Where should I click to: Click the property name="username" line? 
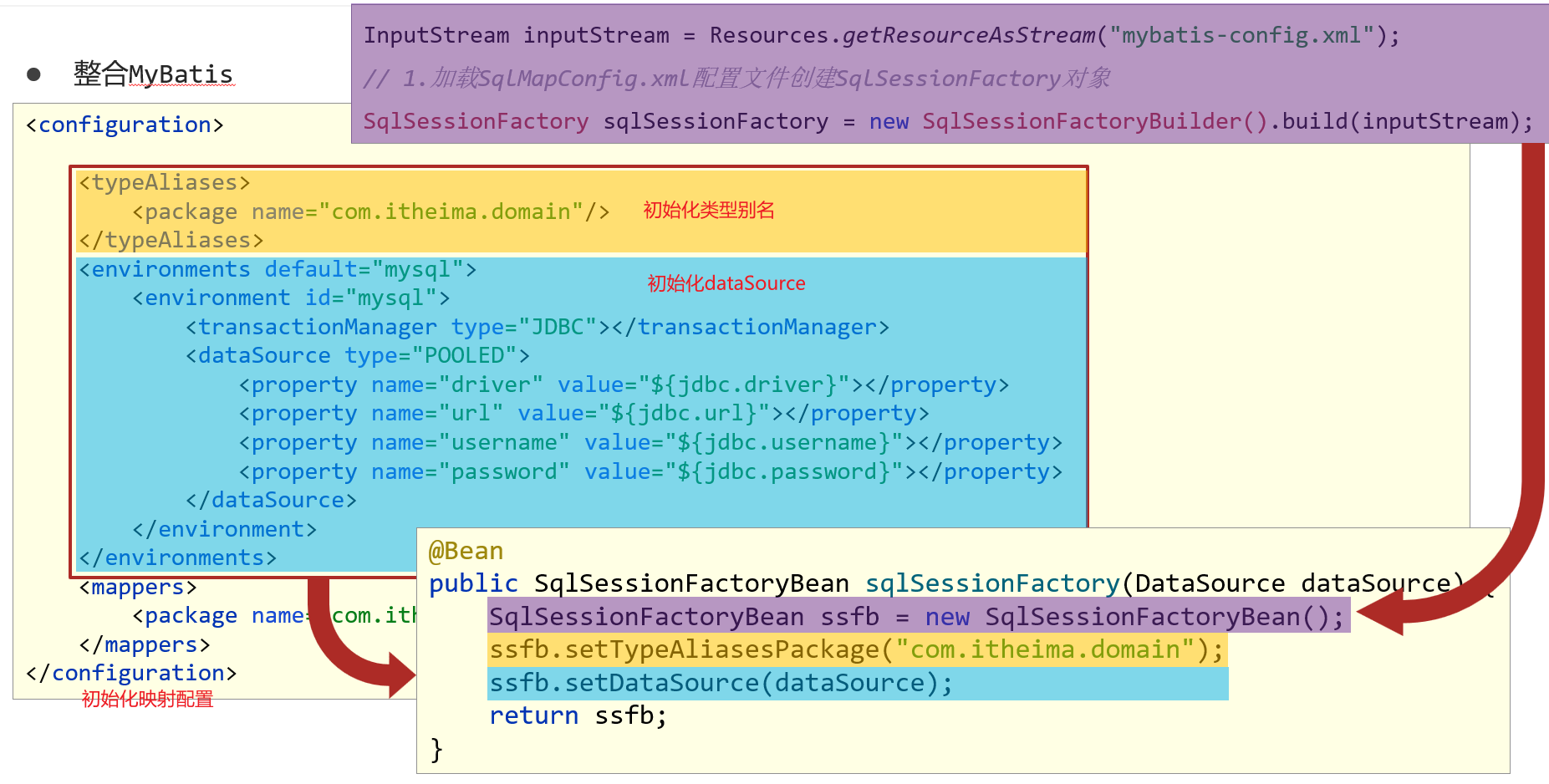click(650, 442)
